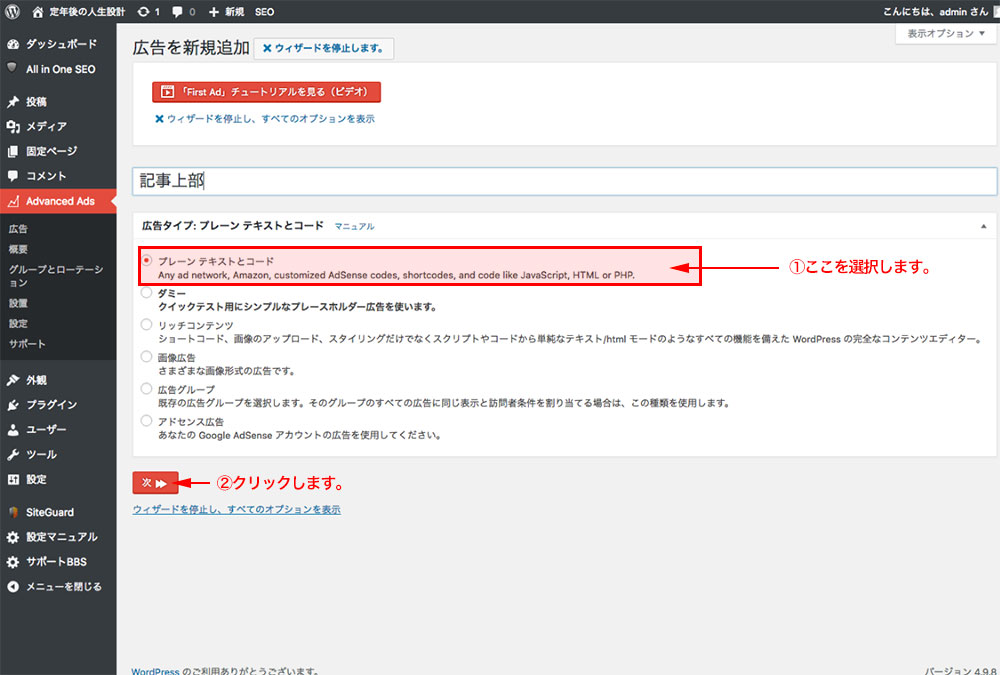
Task: Open the ダッシュボード dashboard icon
Action: point(13,44)
